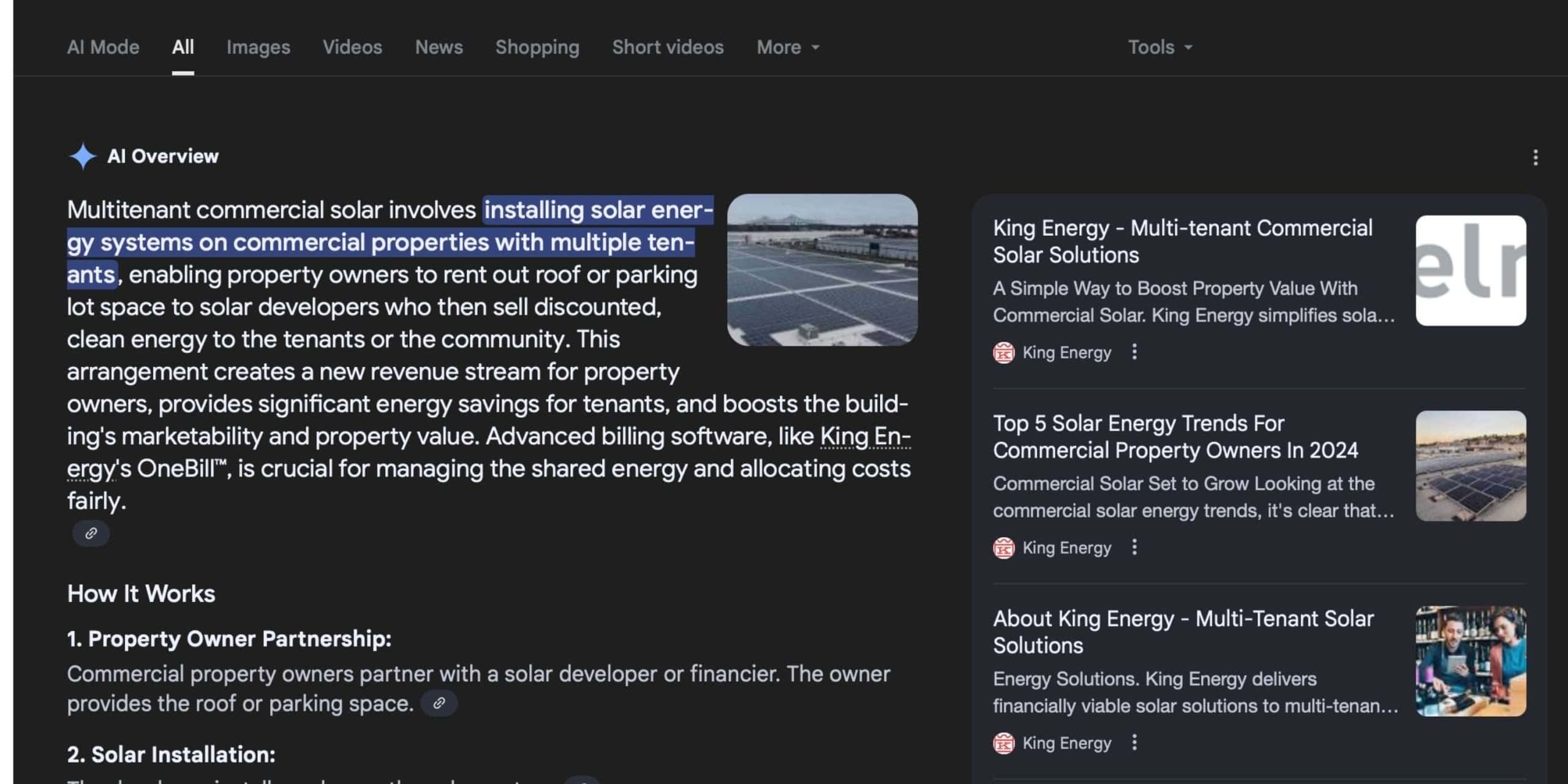Image resolution: width=1568 pixels, height=784 pixels.
Task: Click 'Commercial Solar Set to Grow' snippet
Action: point(1193,497)
